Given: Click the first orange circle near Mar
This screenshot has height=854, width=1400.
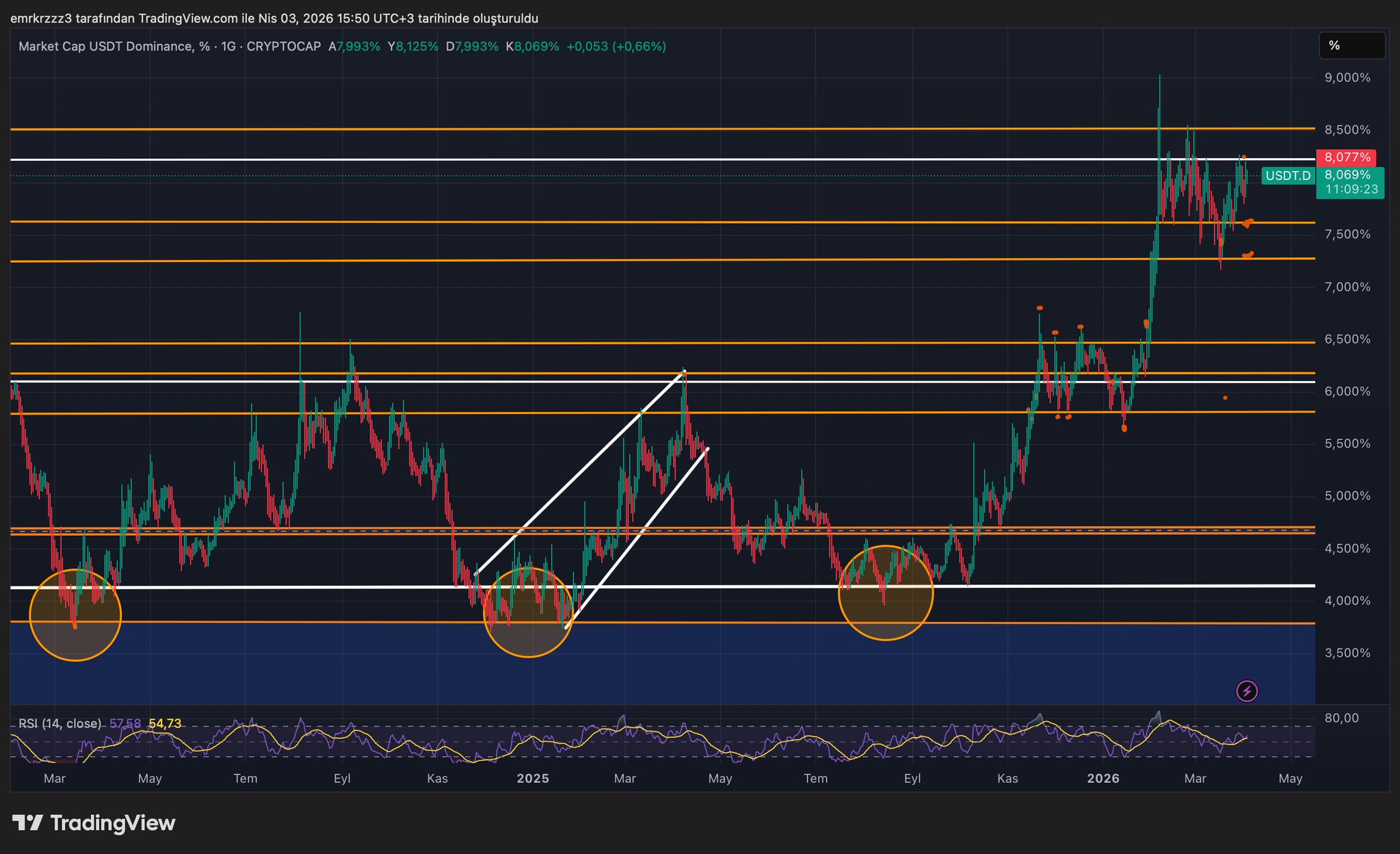Looking at the screenshot, I should [x=75, y=614].
